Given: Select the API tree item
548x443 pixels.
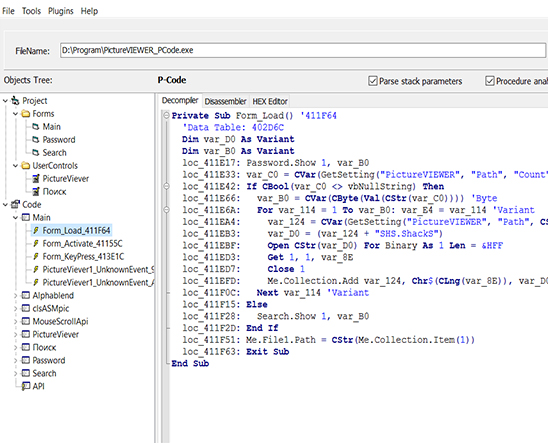Looking at the screenshot, I should coord(38,386).
